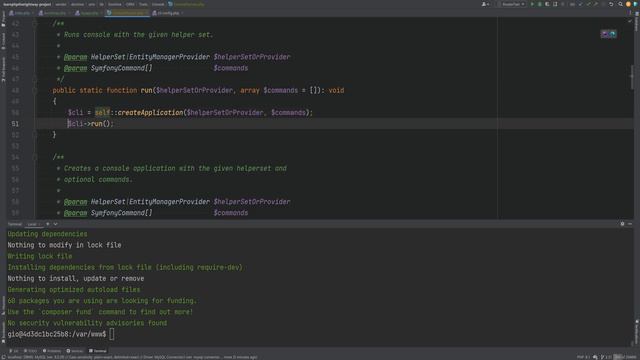Click the status bar database connection message
The width and height of the screenshot is (640, 360).
(132, 357)
